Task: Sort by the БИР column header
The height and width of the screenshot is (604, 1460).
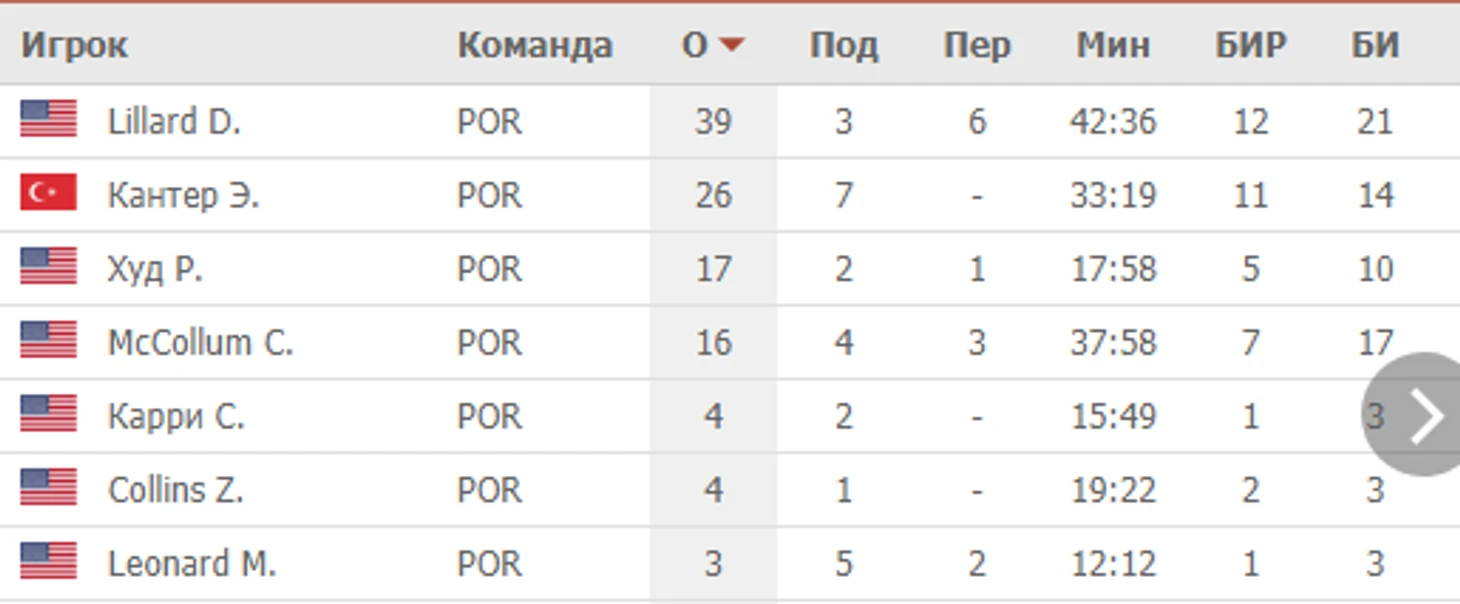Action: point(1250,46)
